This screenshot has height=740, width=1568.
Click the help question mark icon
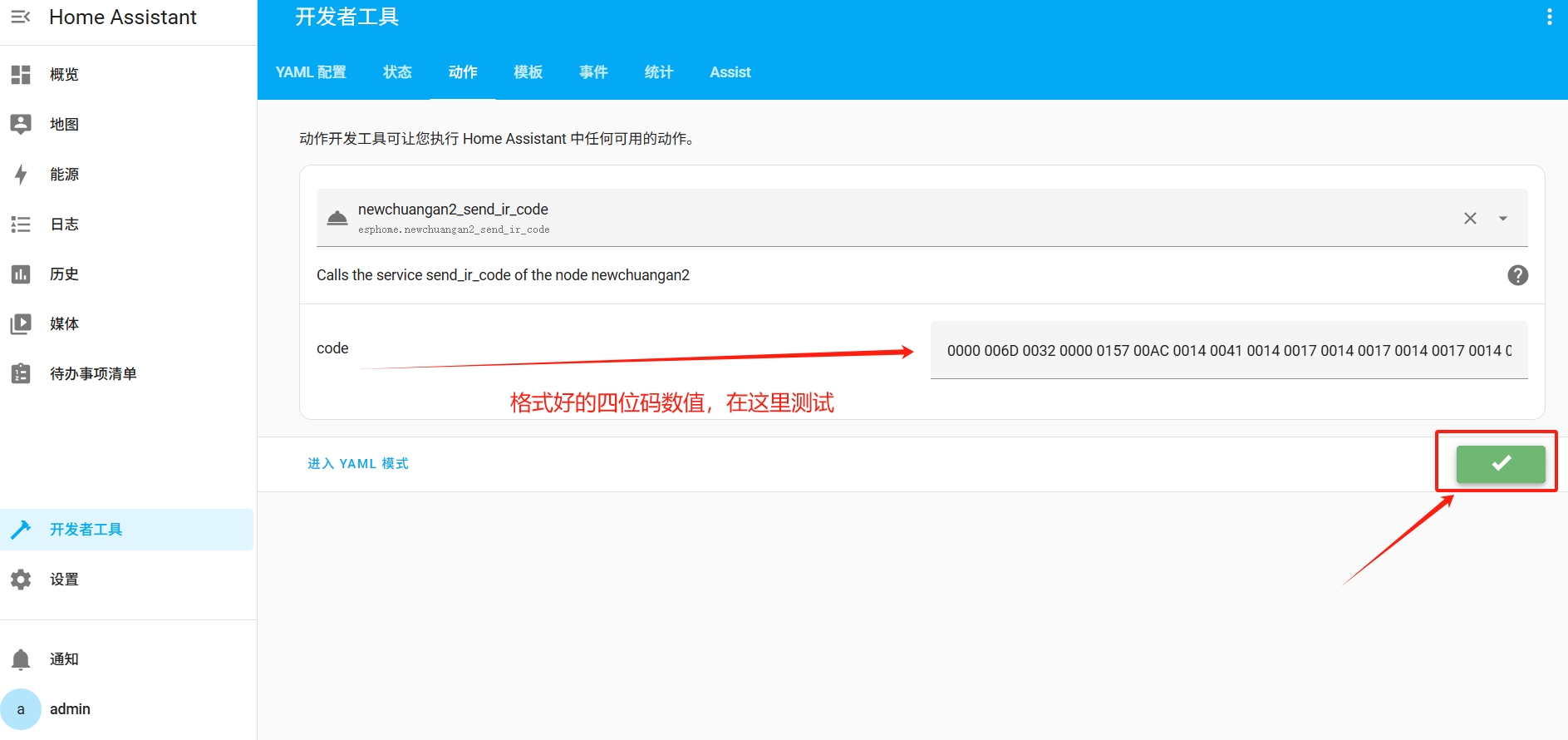click(1517, 275)
